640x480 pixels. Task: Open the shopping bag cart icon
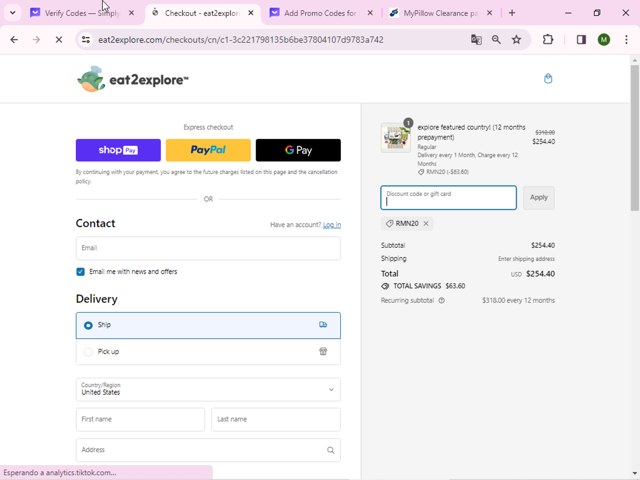[548, 78]
